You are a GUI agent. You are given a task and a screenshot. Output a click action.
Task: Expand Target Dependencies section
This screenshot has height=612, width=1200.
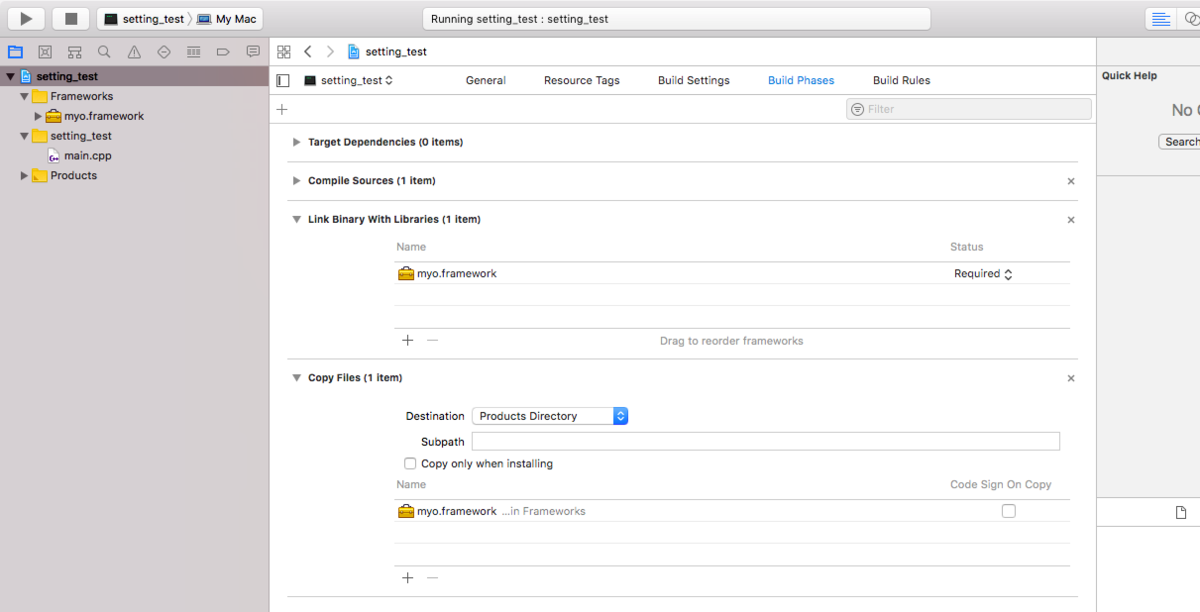pyautogui.click(x=296, y=142)
